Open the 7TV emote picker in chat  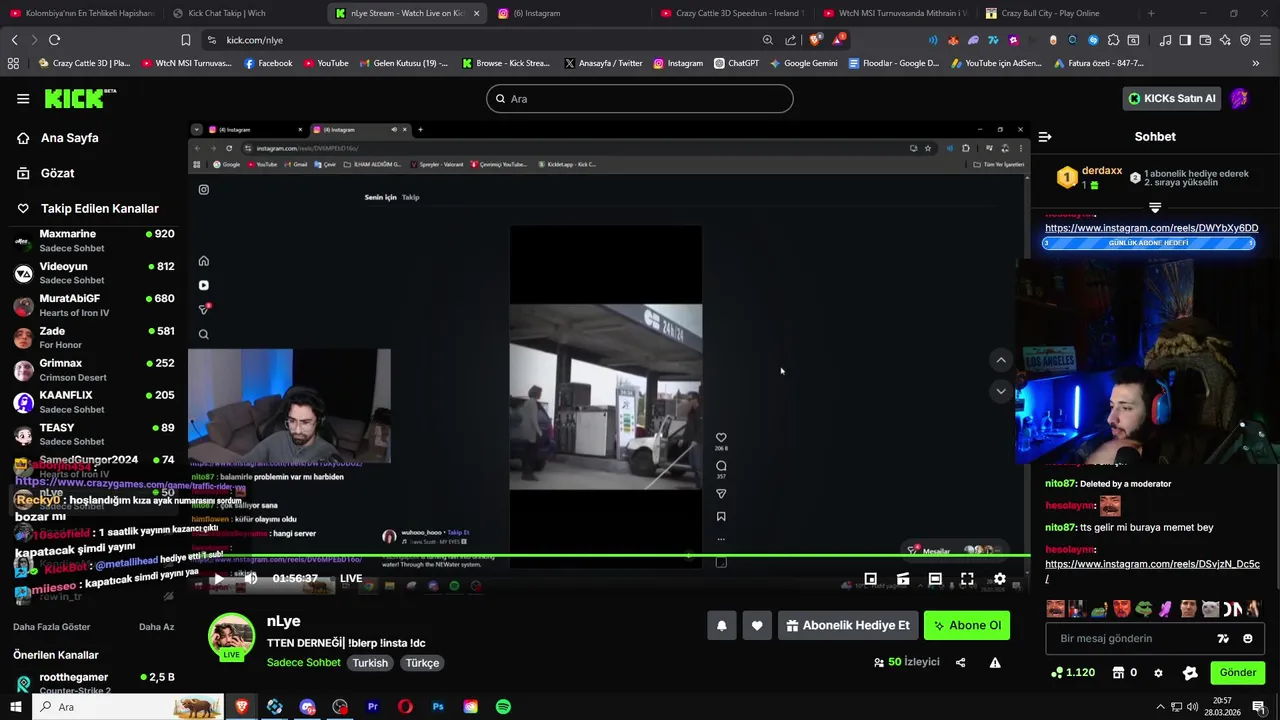tap(1223, 638)
